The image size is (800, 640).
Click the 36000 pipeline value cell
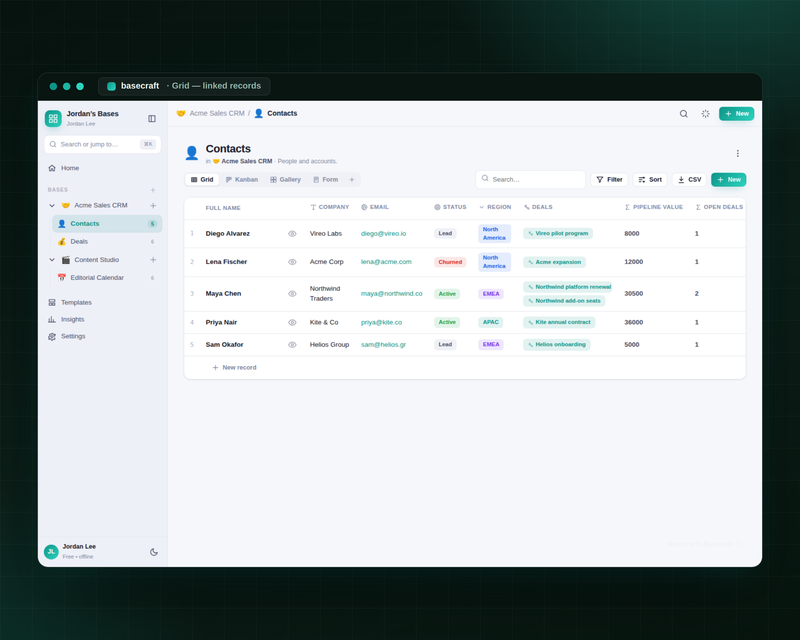point(634,323)
